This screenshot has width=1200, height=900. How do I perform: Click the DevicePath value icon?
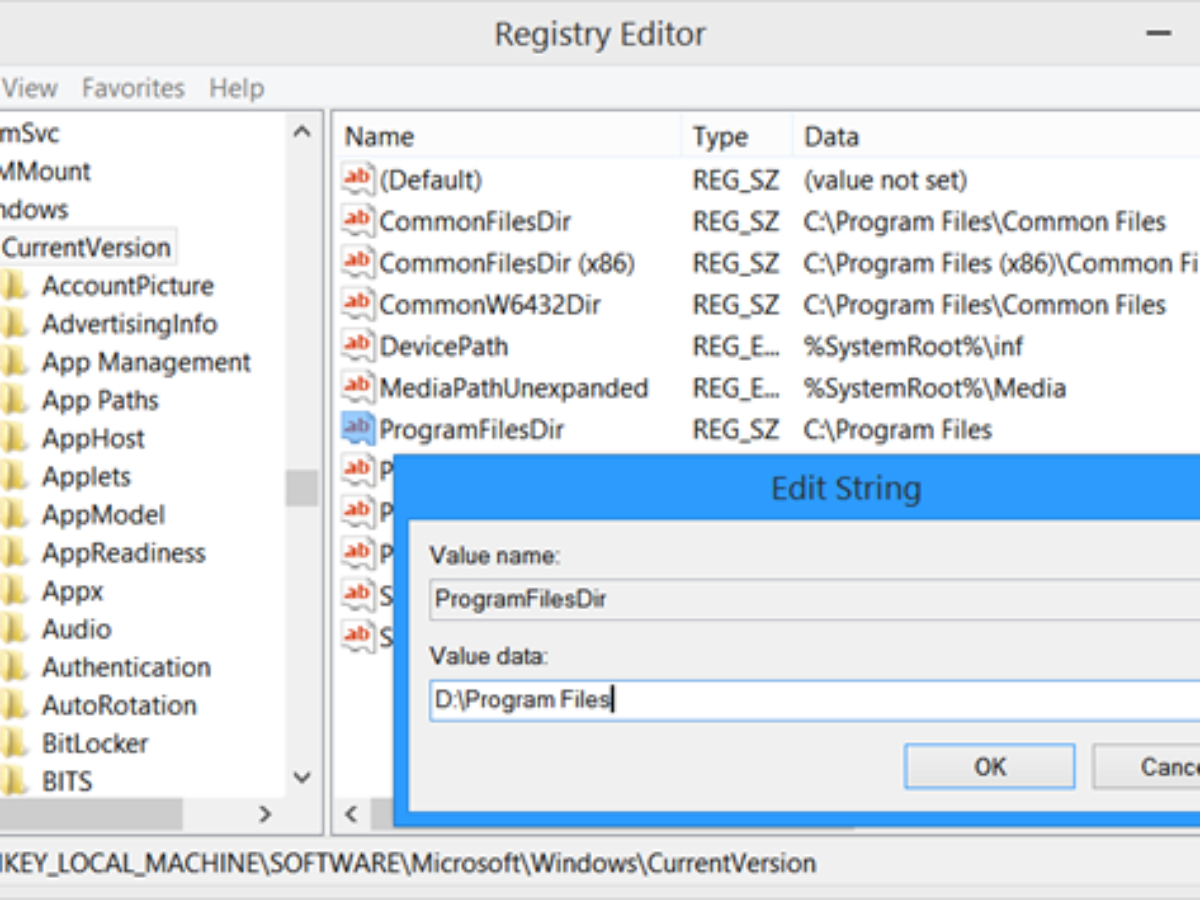(357, 346)
